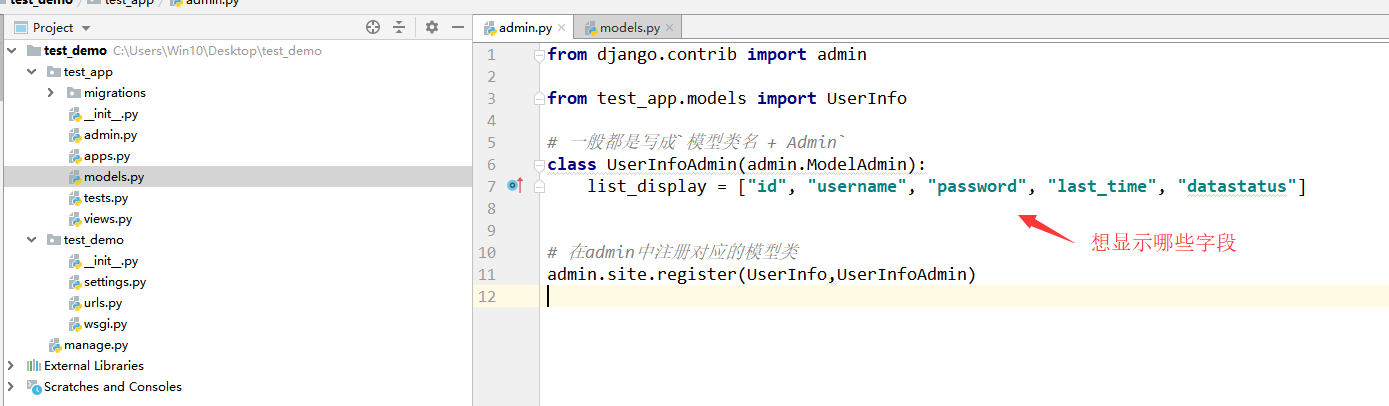1389x406 pixels.
Task: Click the "password" string in line 7
Action: coord(977,186)
